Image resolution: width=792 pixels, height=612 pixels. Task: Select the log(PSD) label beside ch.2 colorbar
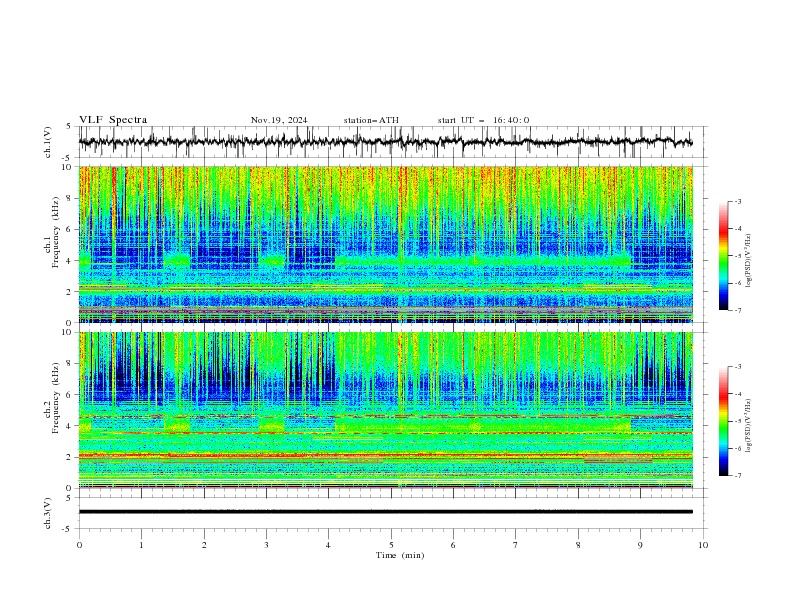pos(749,425)
